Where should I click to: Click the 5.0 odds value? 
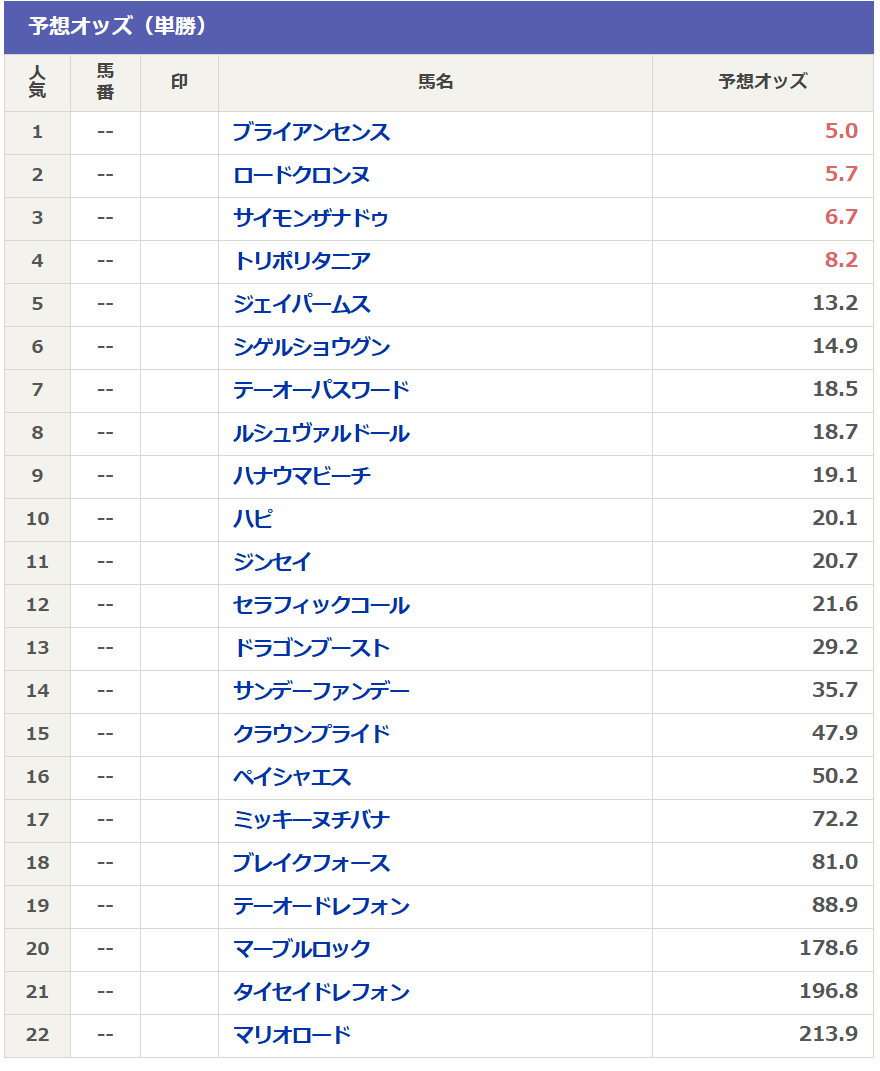pos(841,132)
